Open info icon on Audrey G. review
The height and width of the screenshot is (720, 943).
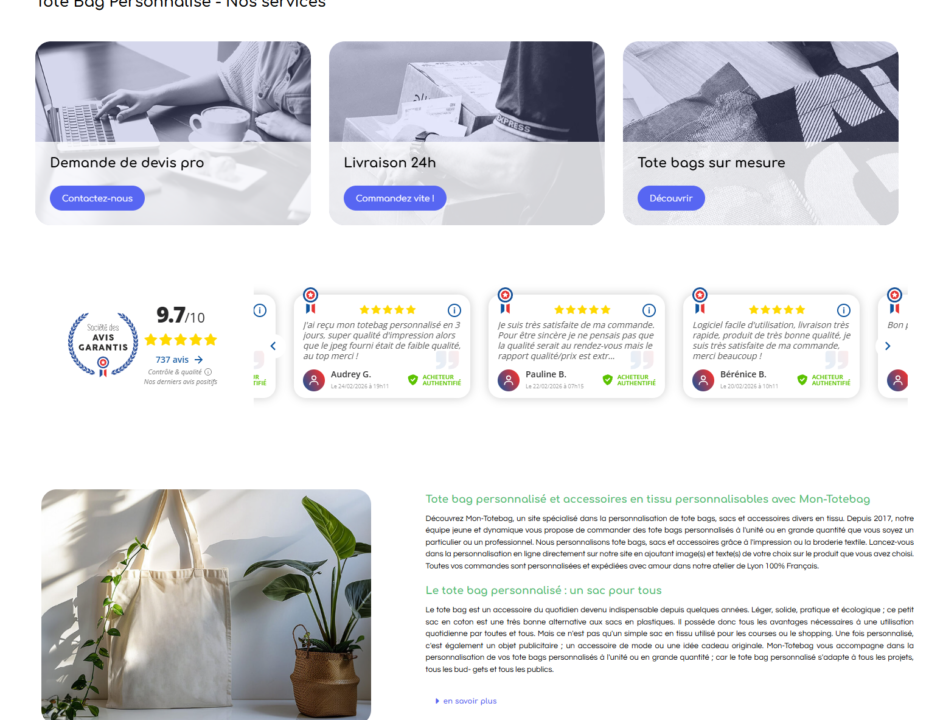[x=454, y=310]
